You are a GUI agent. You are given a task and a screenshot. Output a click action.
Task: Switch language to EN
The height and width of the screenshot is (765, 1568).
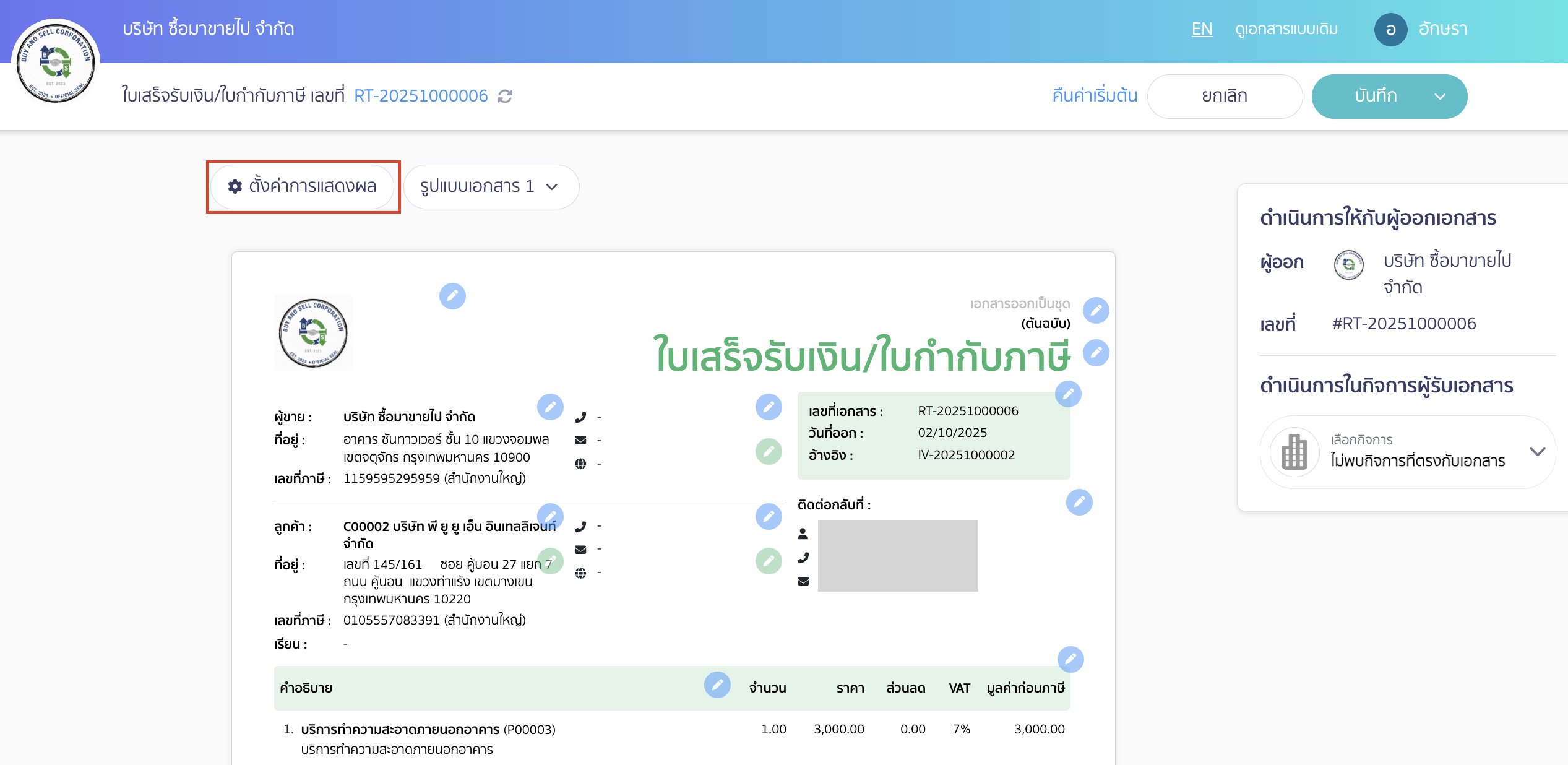click(1201, 28)
